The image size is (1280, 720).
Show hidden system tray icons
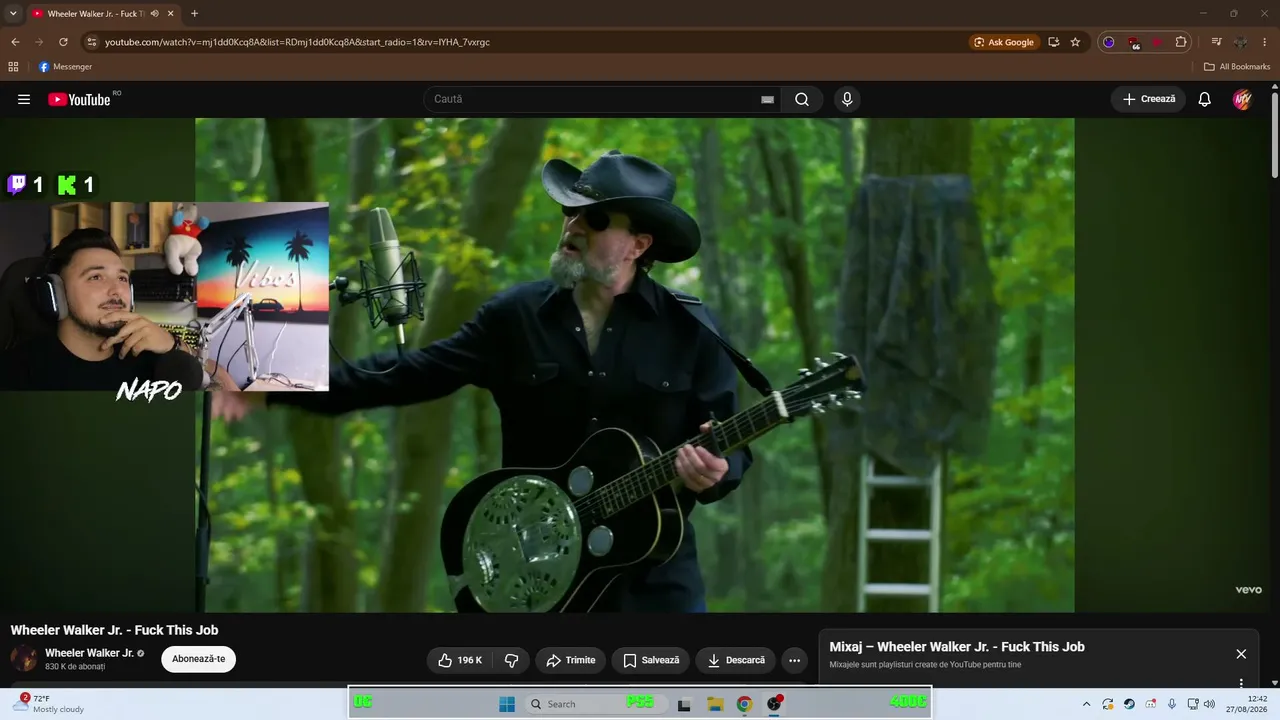click(1087, 704)
